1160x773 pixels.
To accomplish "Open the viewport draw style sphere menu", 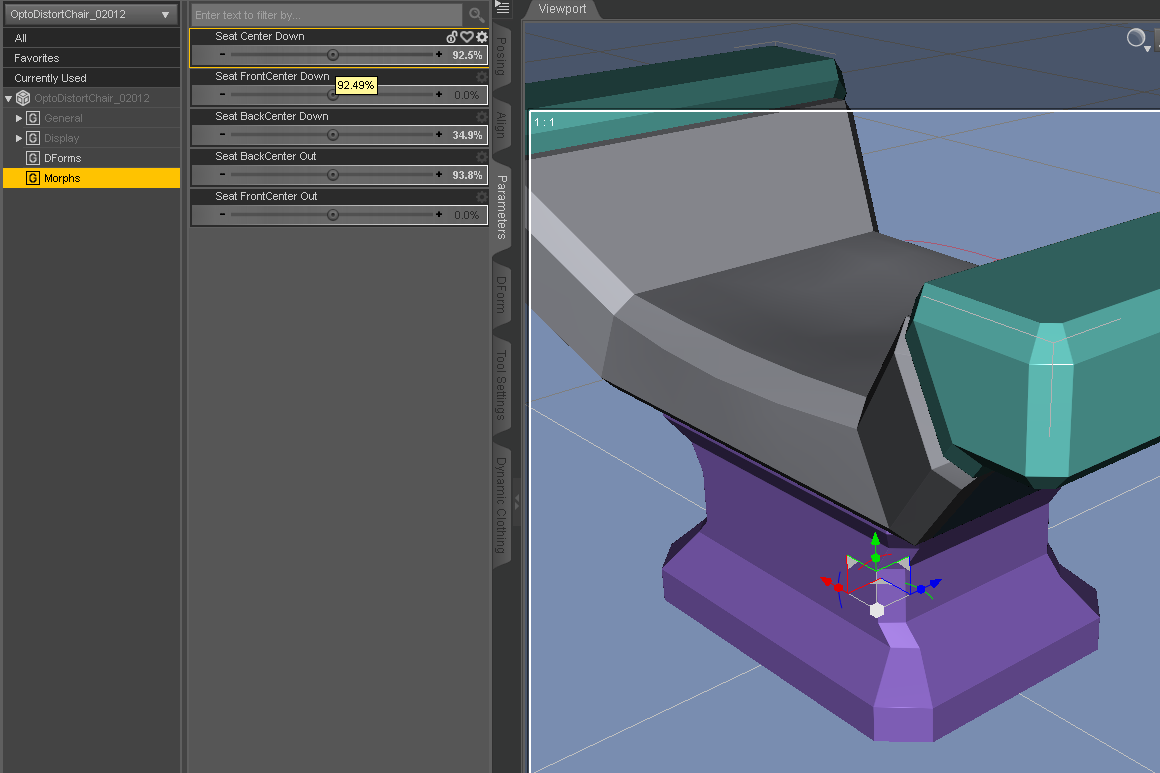I will [x=1137, y=39].
